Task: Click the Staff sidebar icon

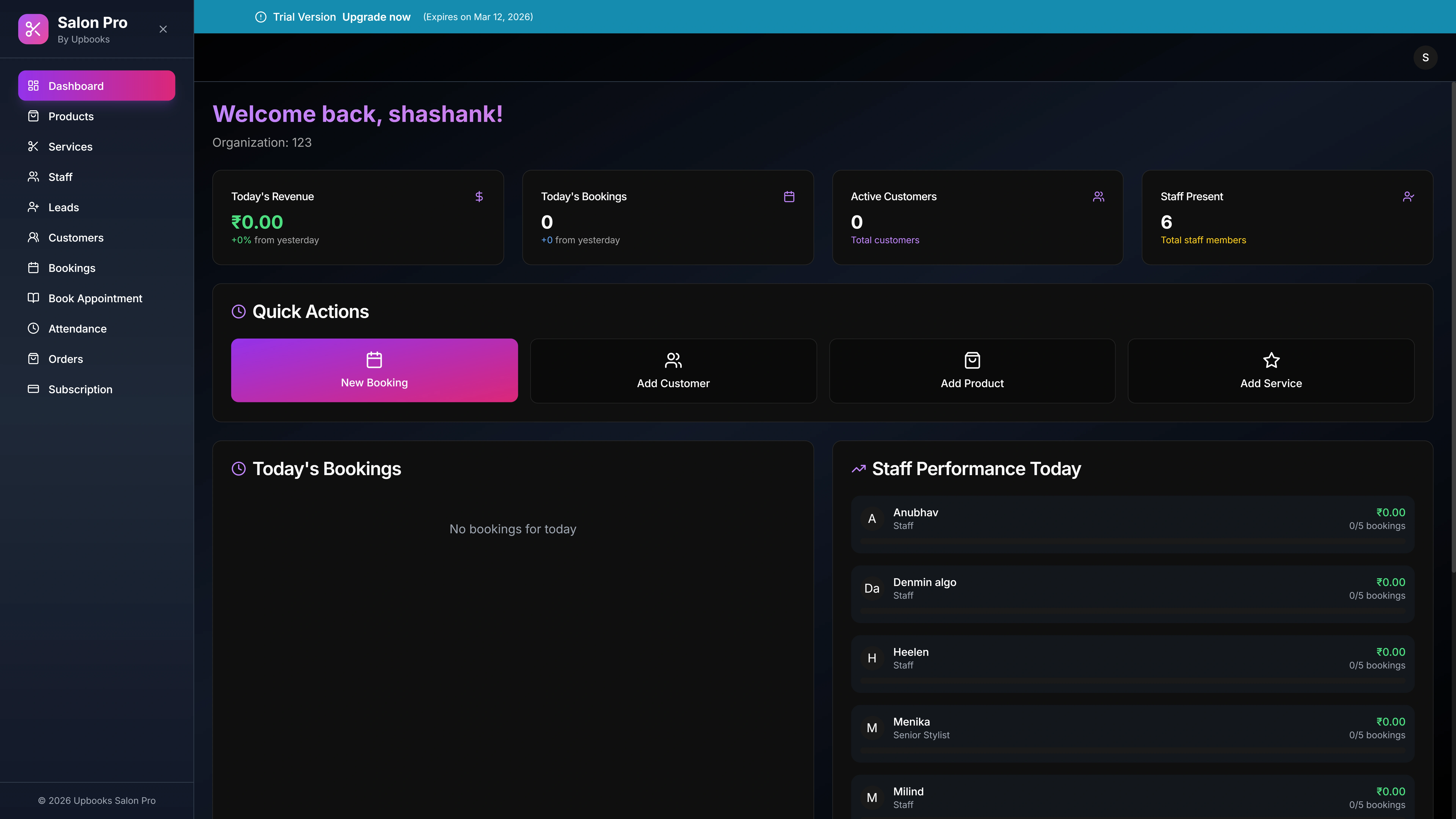Action: (33, 177)
